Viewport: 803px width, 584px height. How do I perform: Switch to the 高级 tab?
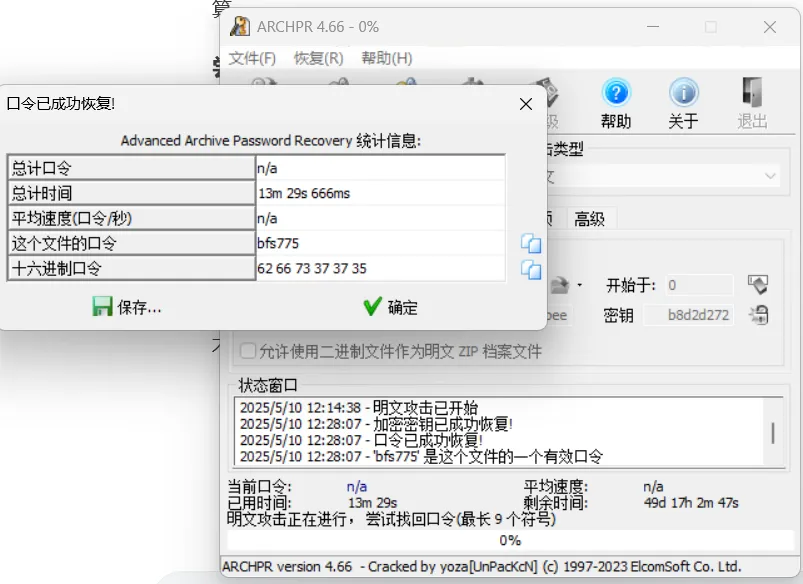point(589,219)
